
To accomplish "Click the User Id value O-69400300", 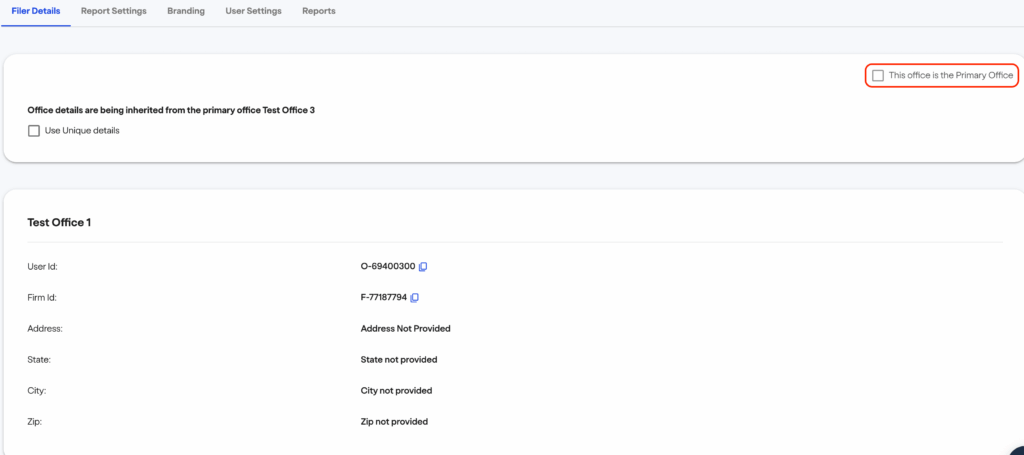I will (388, 267).
